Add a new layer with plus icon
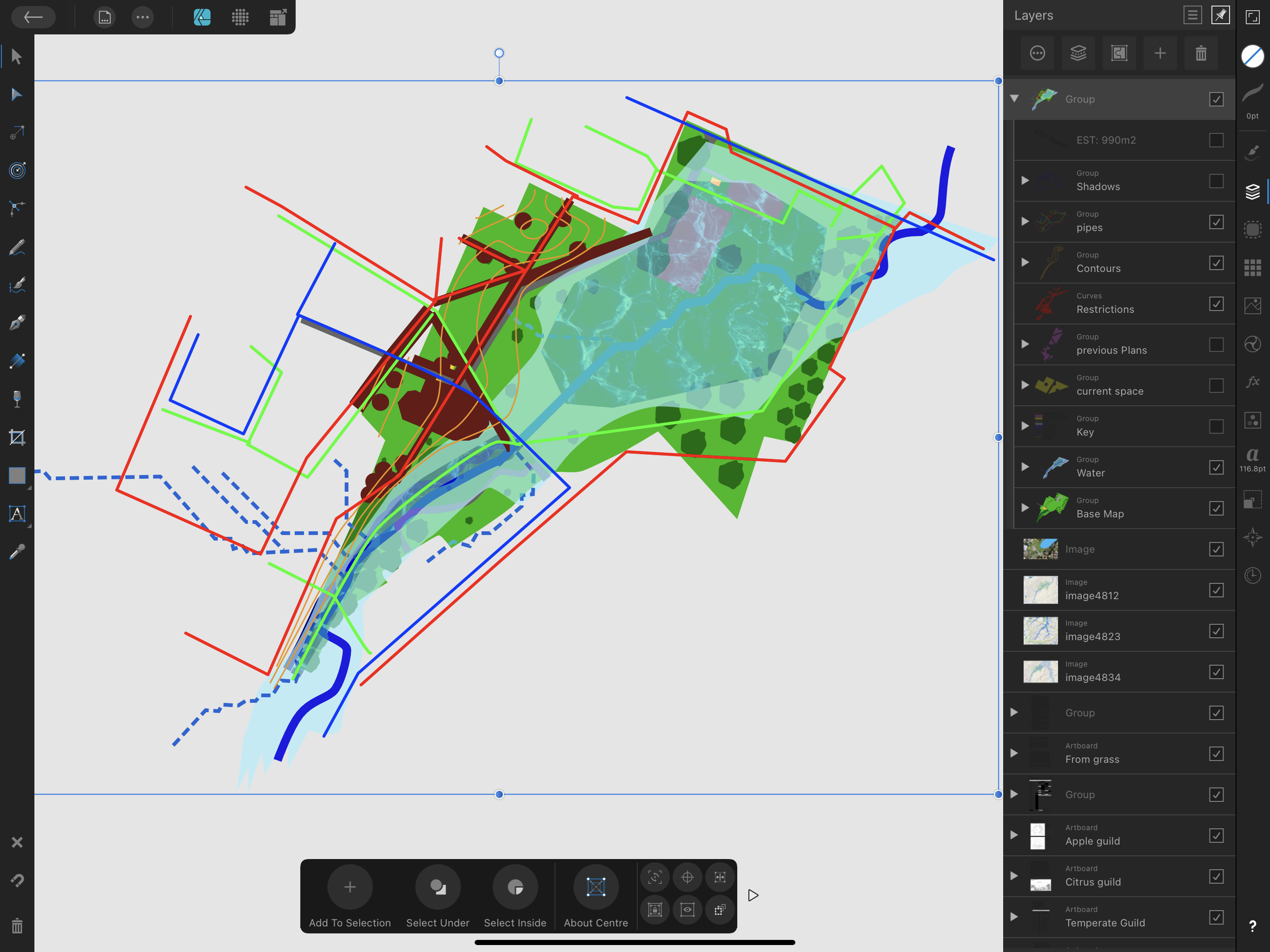Image resolution: width=1270 pixels, height=952 pixels. [x=1160, y=53]
